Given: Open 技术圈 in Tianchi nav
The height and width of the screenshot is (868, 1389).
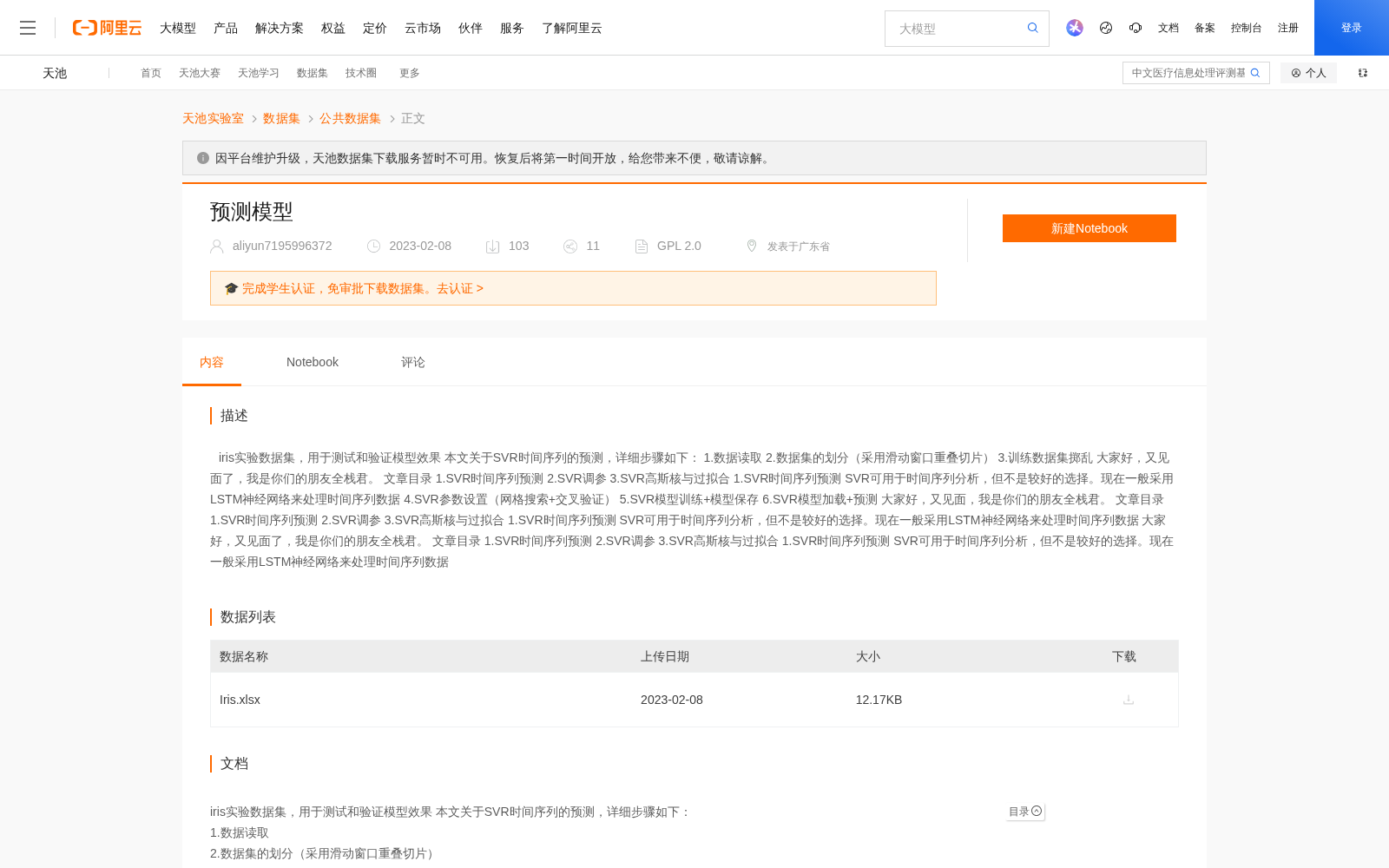Looking at the screenshot, I should 361,73.
